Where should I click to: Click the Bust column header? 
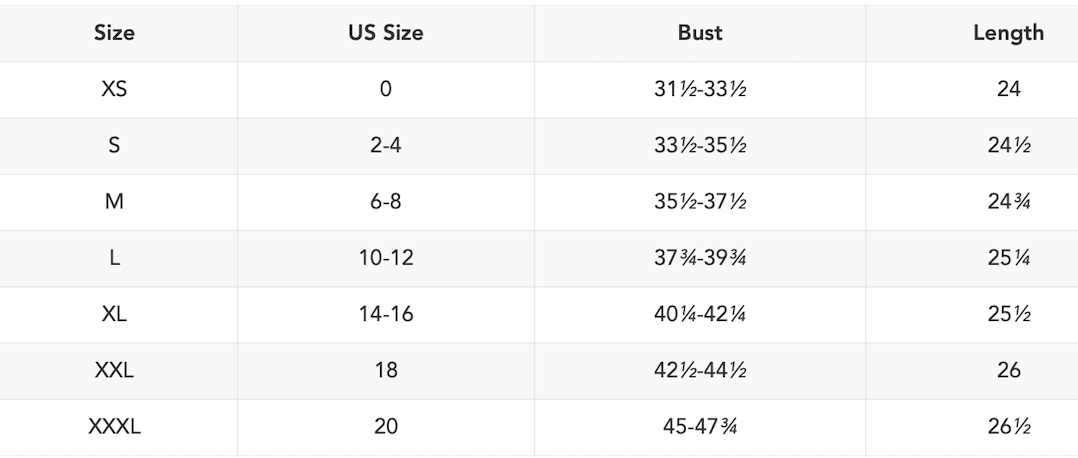[x=699, y=33]
